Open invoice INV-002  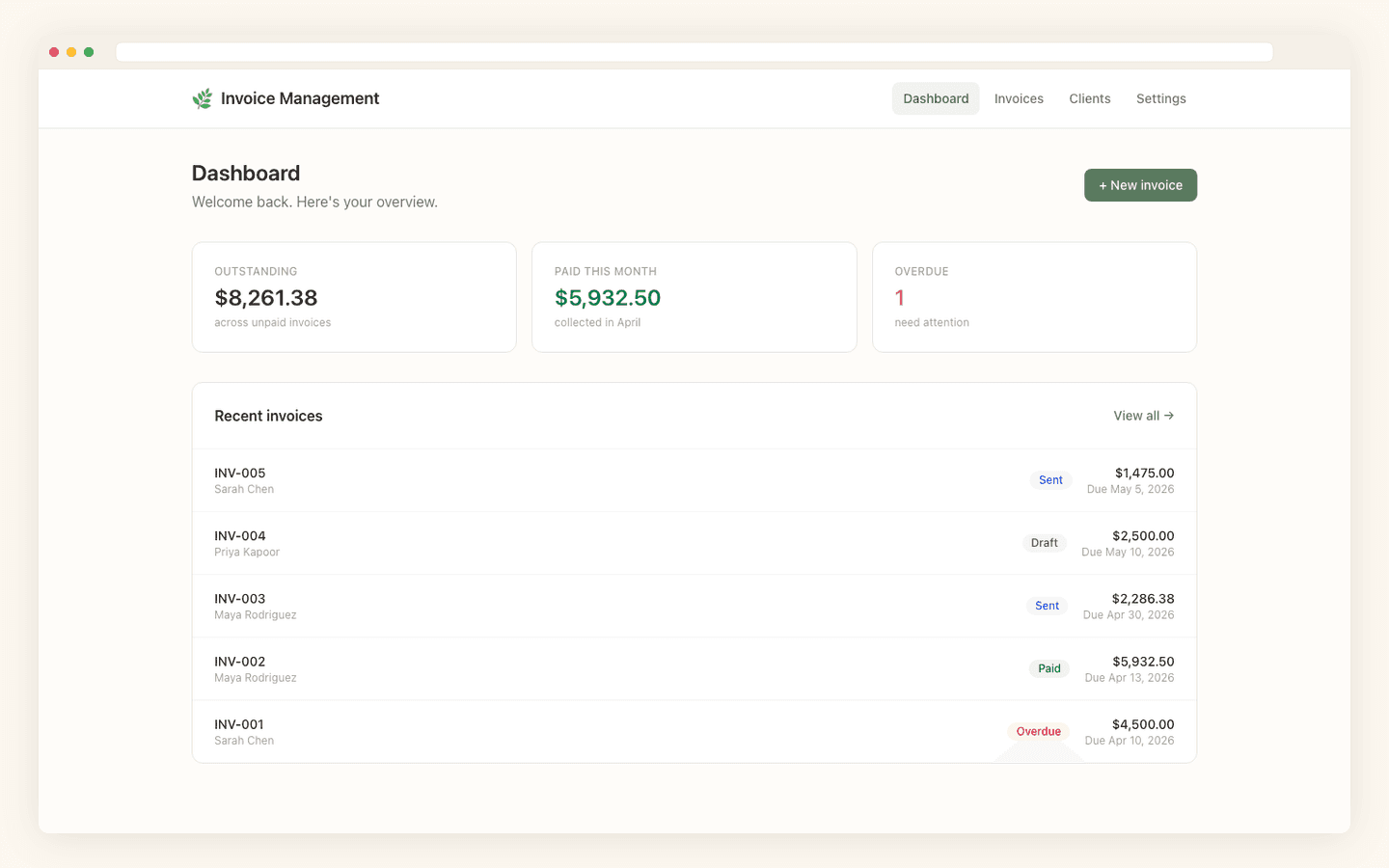click(694, 668)
